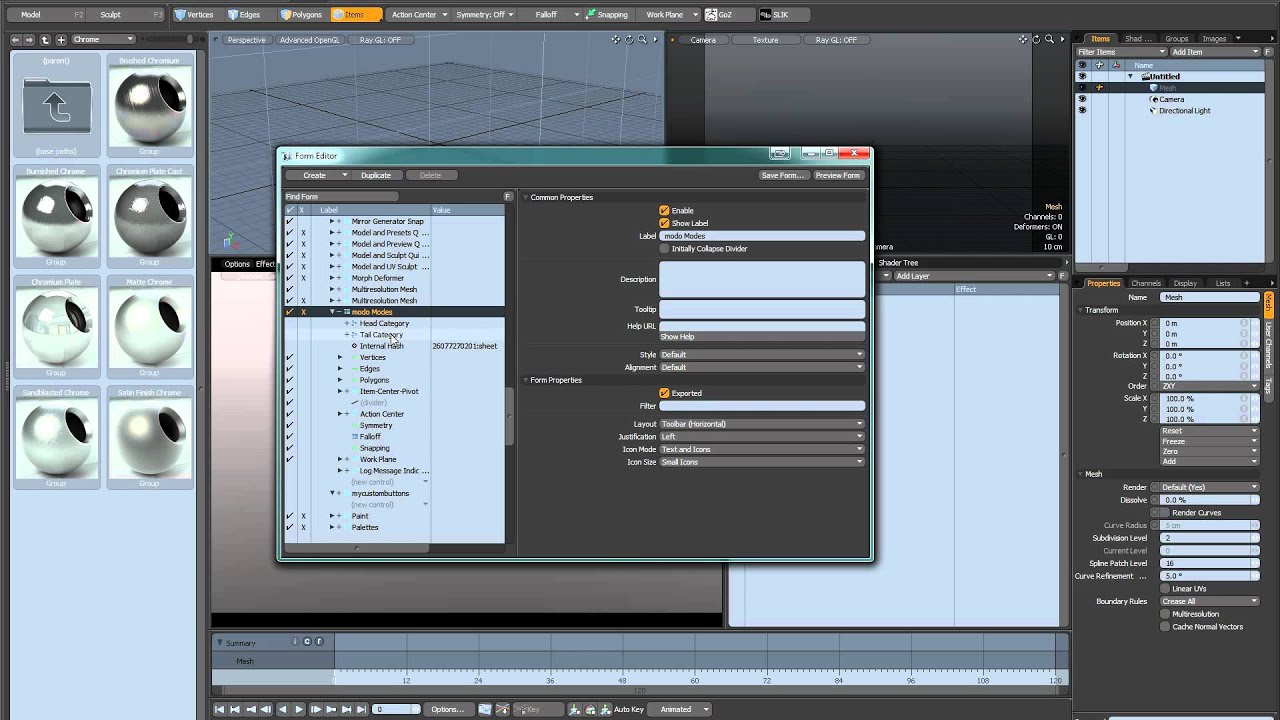
Task: Toggle the enable checkmark for Palettes row
Action: 290,527
